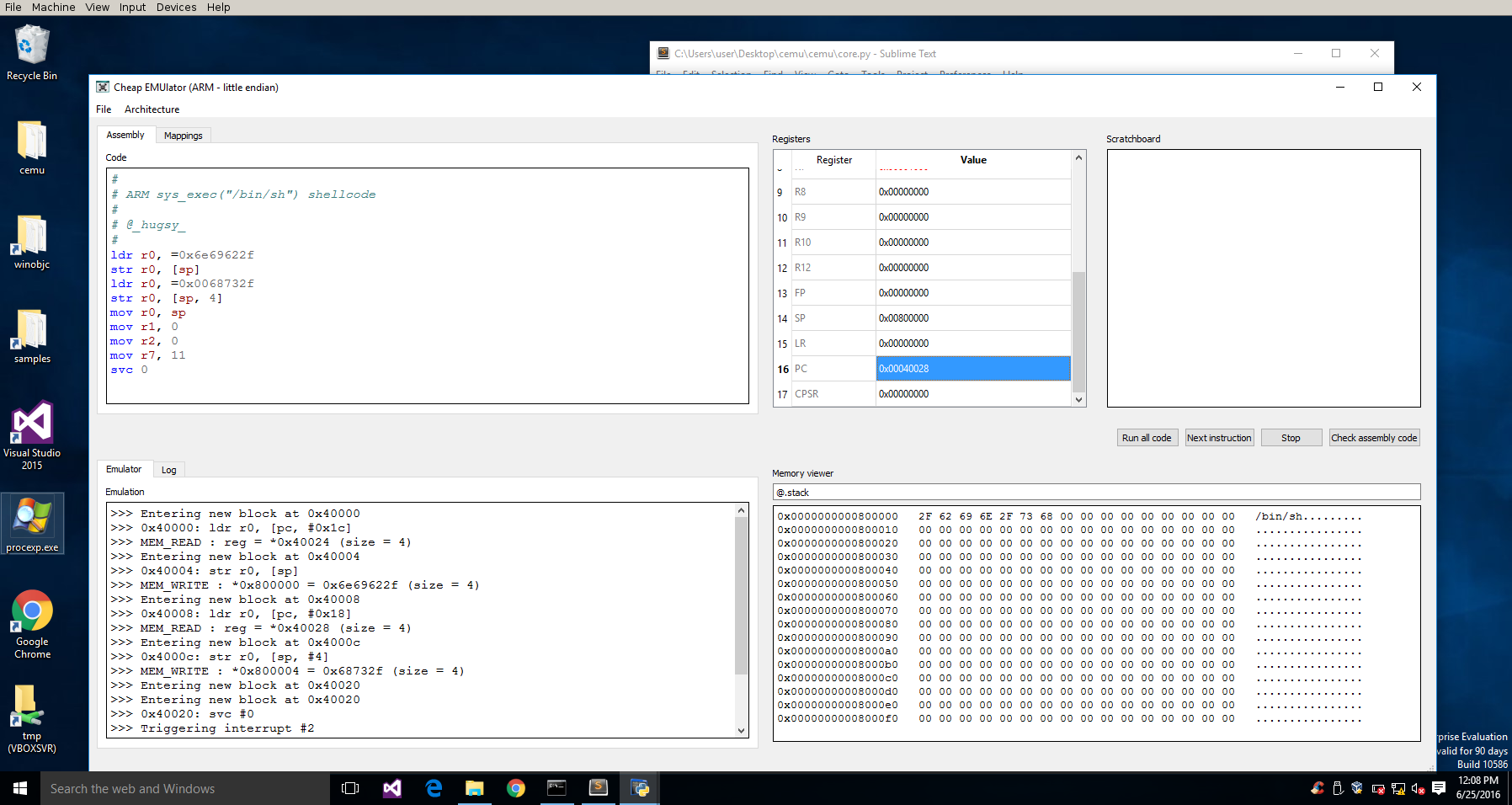Select the Assembly tab
The image size is (1512, 805).
(125, 135)
